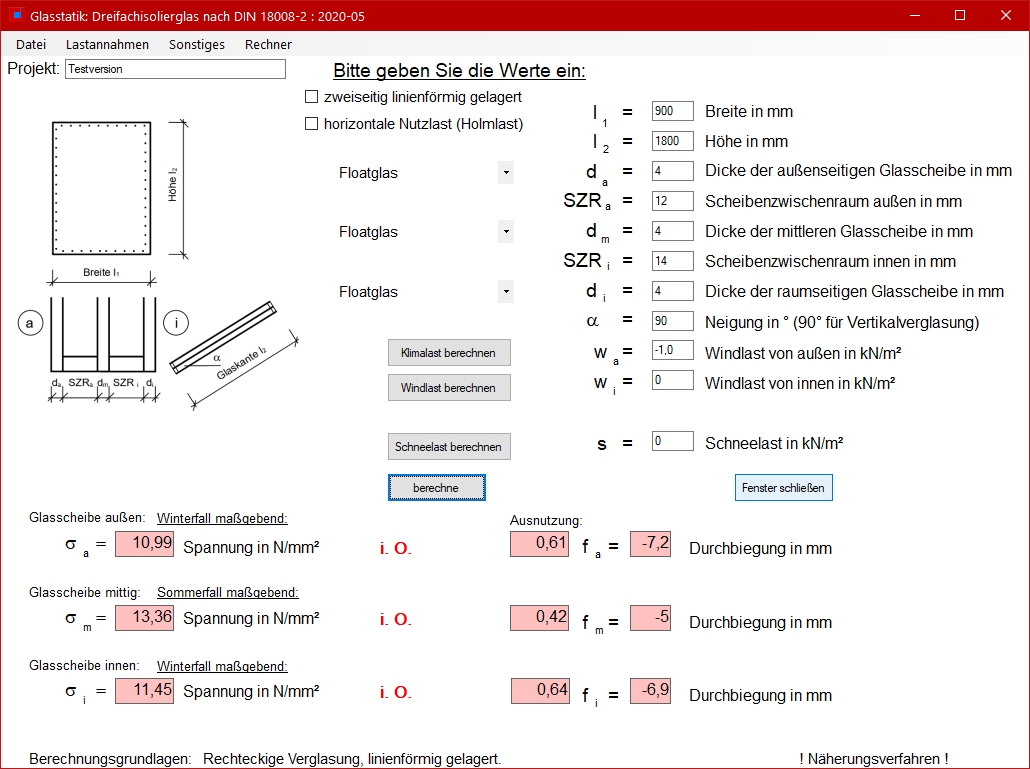Focus the Projekt name input field

point(175,69)
